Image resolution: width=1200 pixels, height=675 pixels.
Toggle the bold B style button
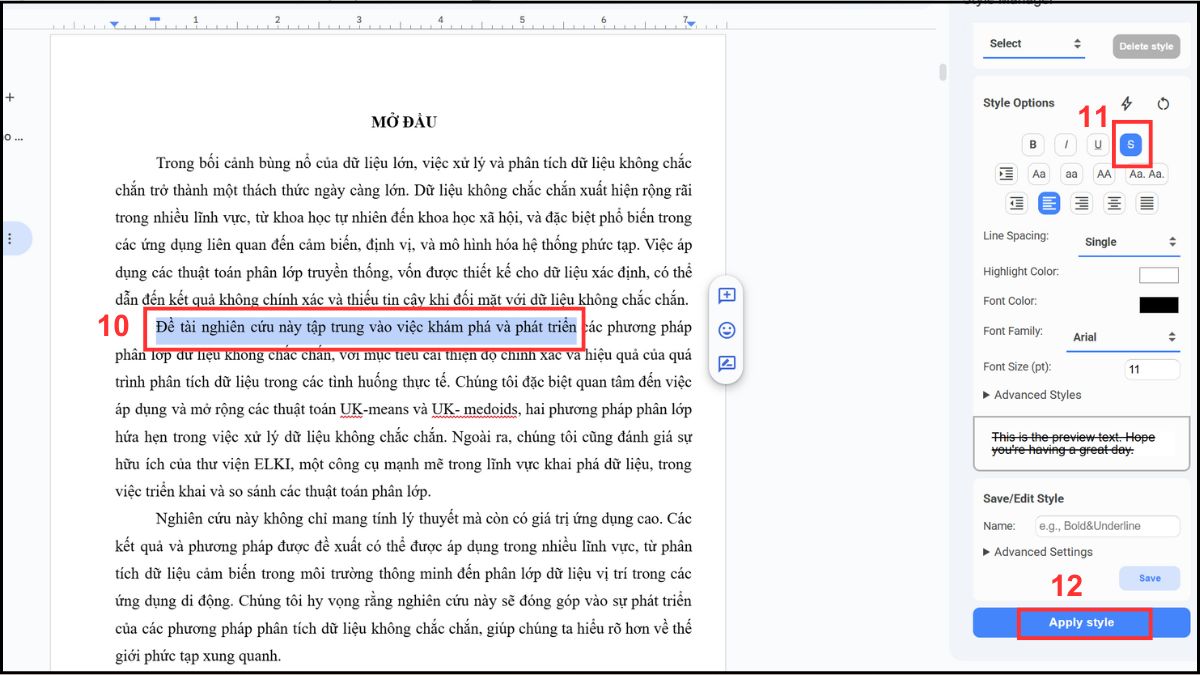click(1033, 145)
